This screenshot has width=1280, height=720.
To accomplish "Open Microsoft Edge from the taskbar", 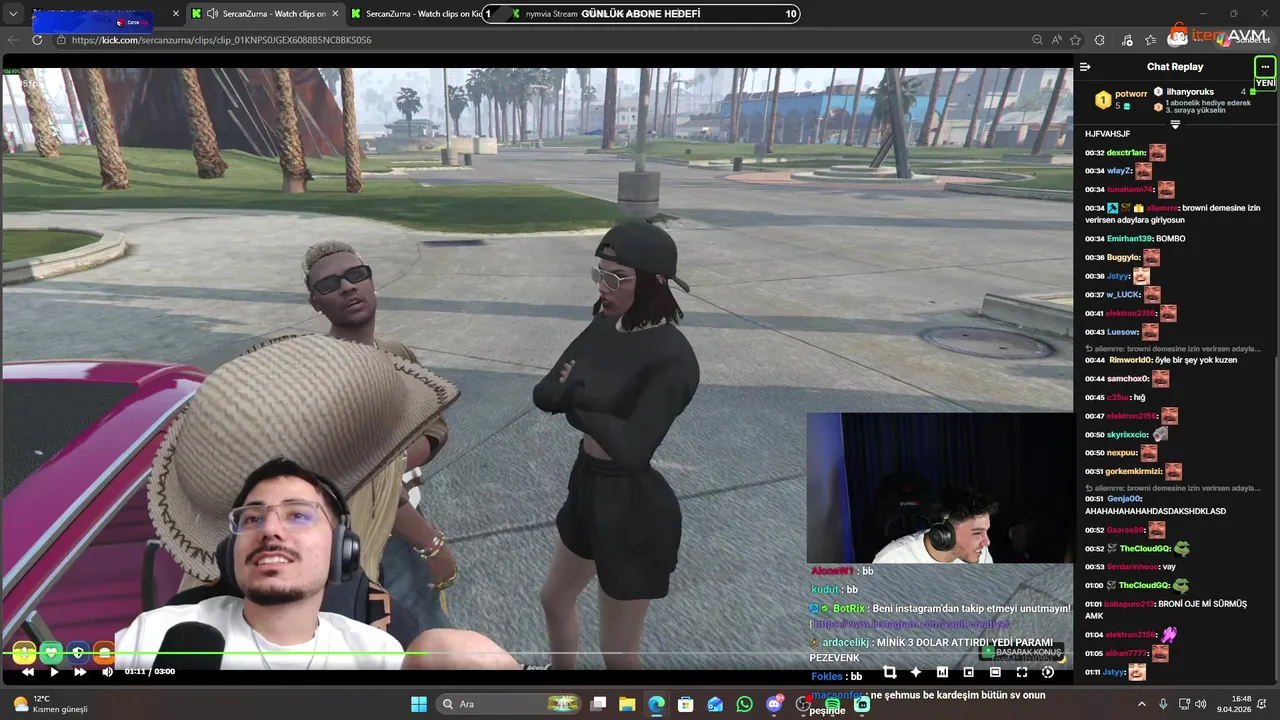I will pyautogui.click(x=656, y=704).
